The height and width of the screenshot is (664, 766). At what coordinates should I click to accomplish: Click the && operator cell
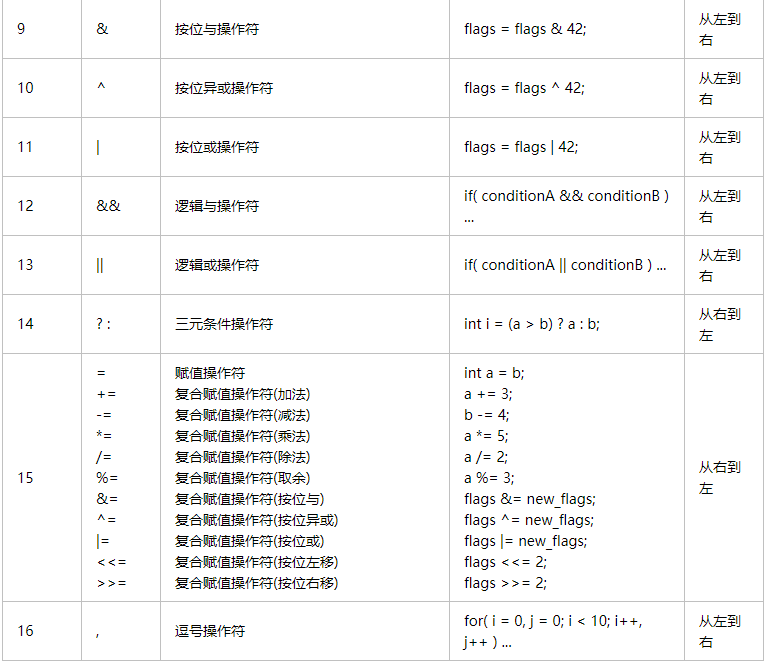[x=121, y=206]
